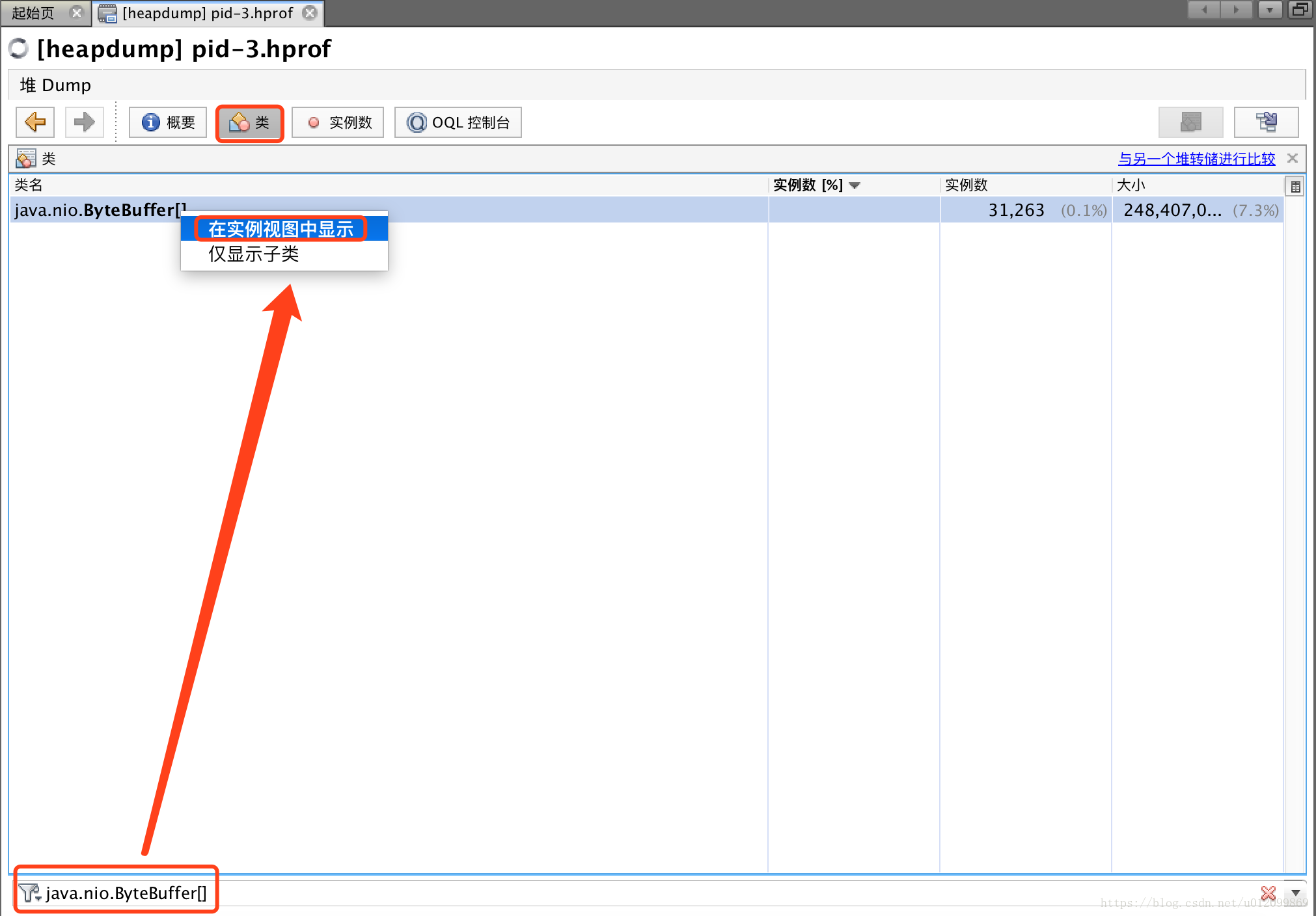
Task: Click the 248,407,0... size cell
Action: (x=1198, y=210)
